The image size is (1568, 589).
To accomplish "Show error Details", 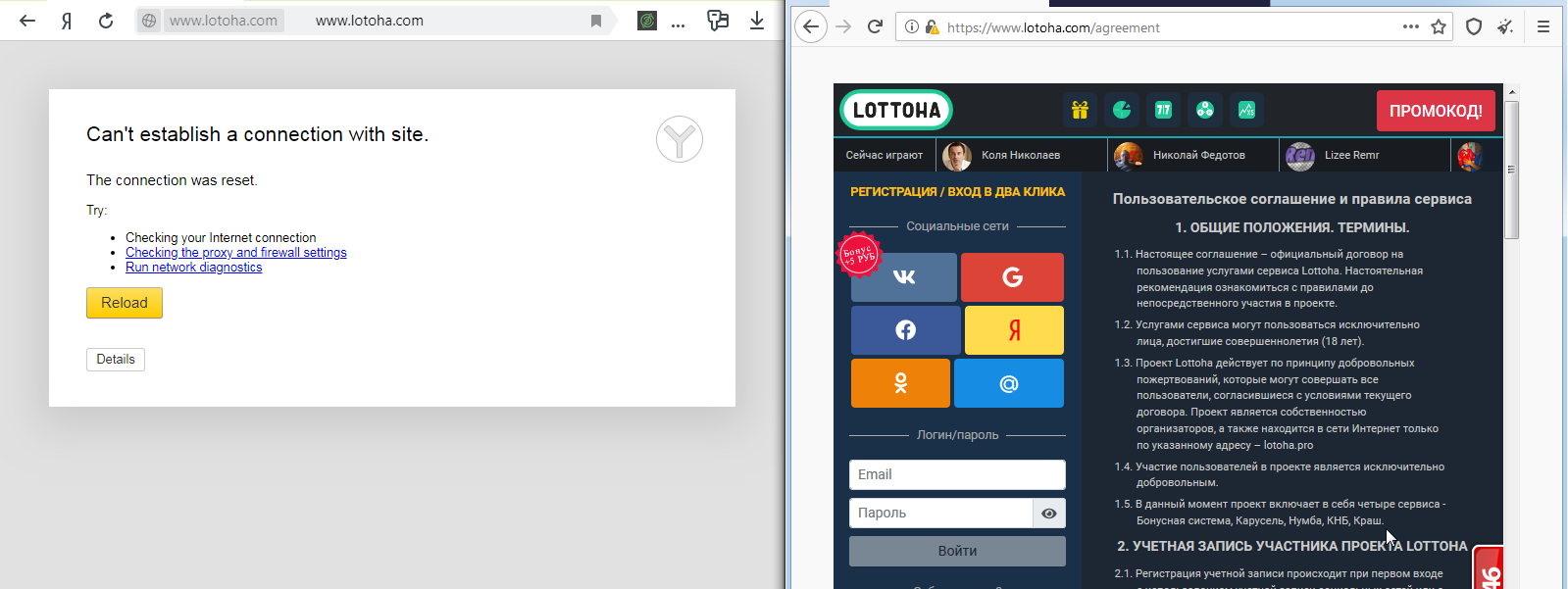I will click(x=116, y=360).
